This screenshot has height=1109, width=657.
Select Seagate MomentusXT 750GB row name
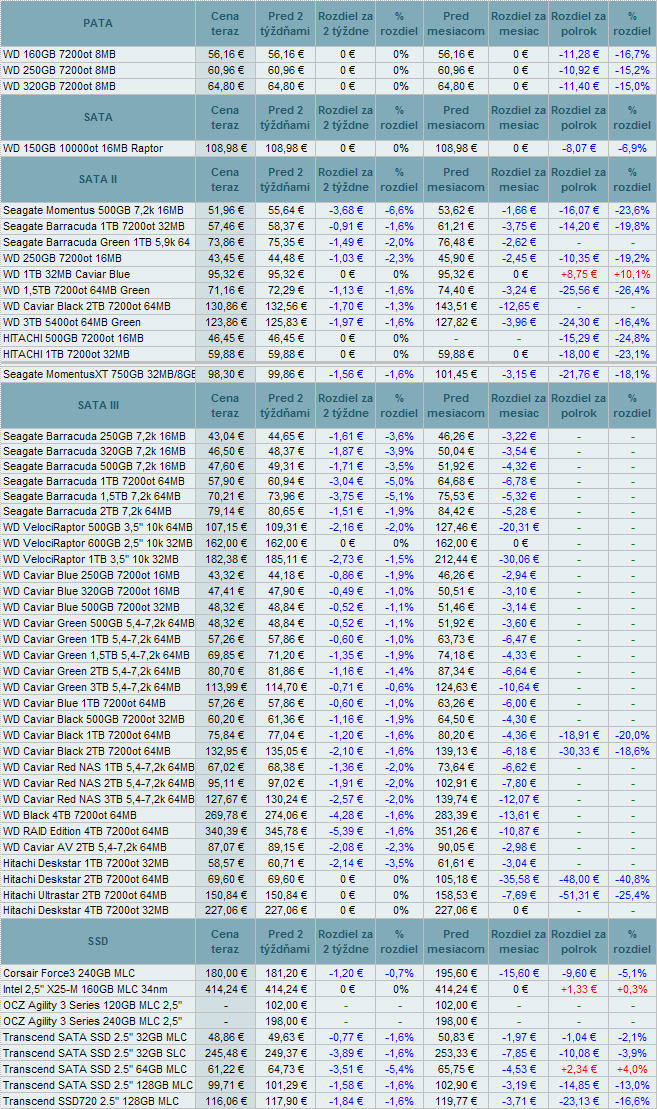click(x=99, y=375)
